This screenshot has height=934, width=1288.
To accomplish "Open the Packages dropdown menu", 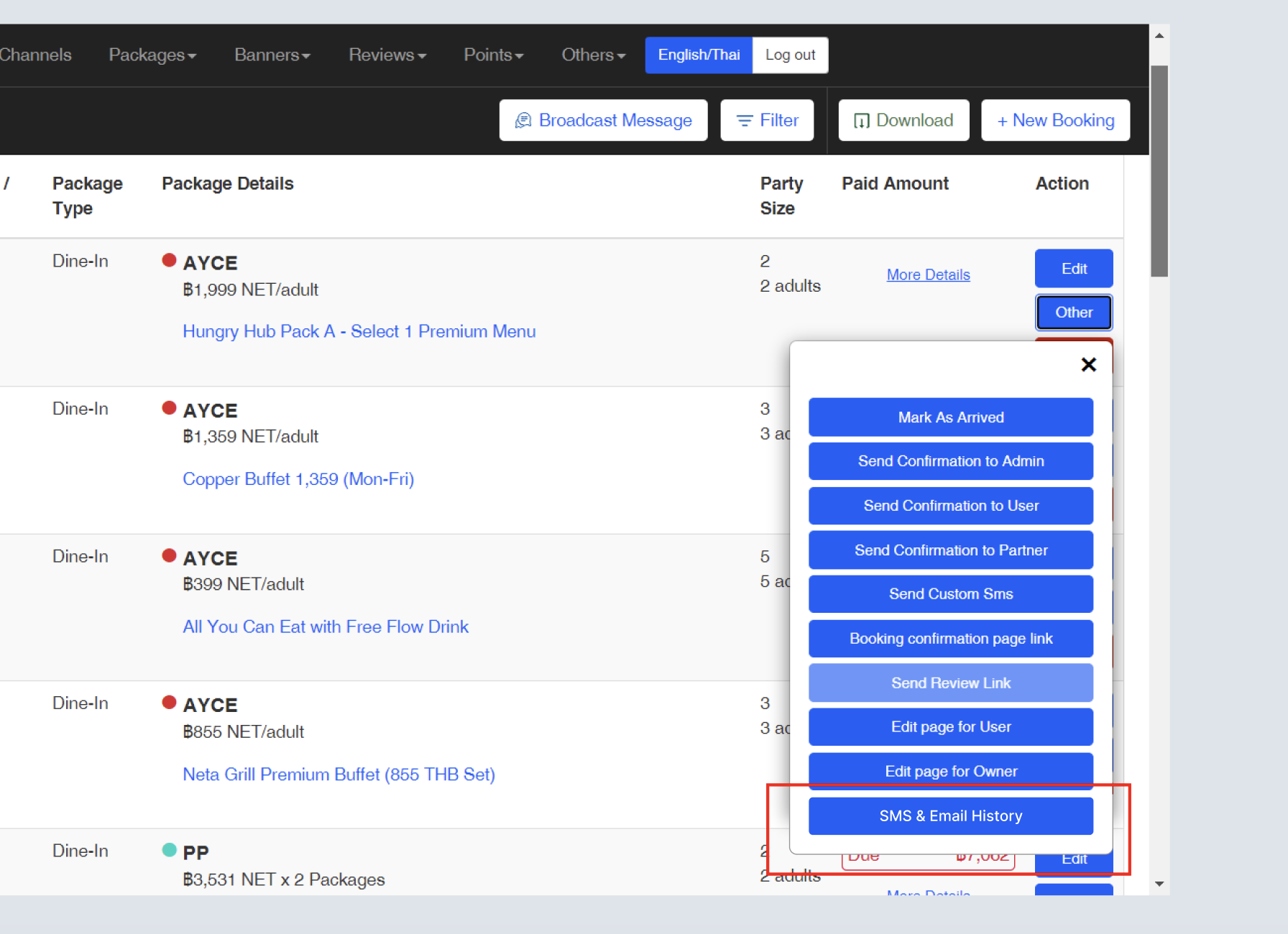I will (x=152, y=55).
